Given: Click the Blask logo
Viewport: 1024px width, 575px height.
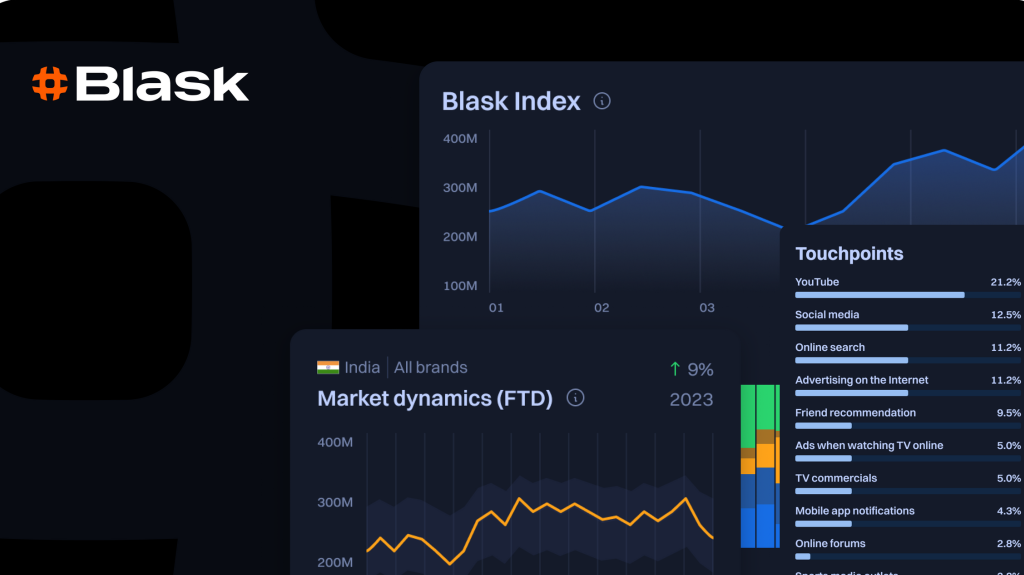Looking at the screenshot, I should (x=140, y=84).
